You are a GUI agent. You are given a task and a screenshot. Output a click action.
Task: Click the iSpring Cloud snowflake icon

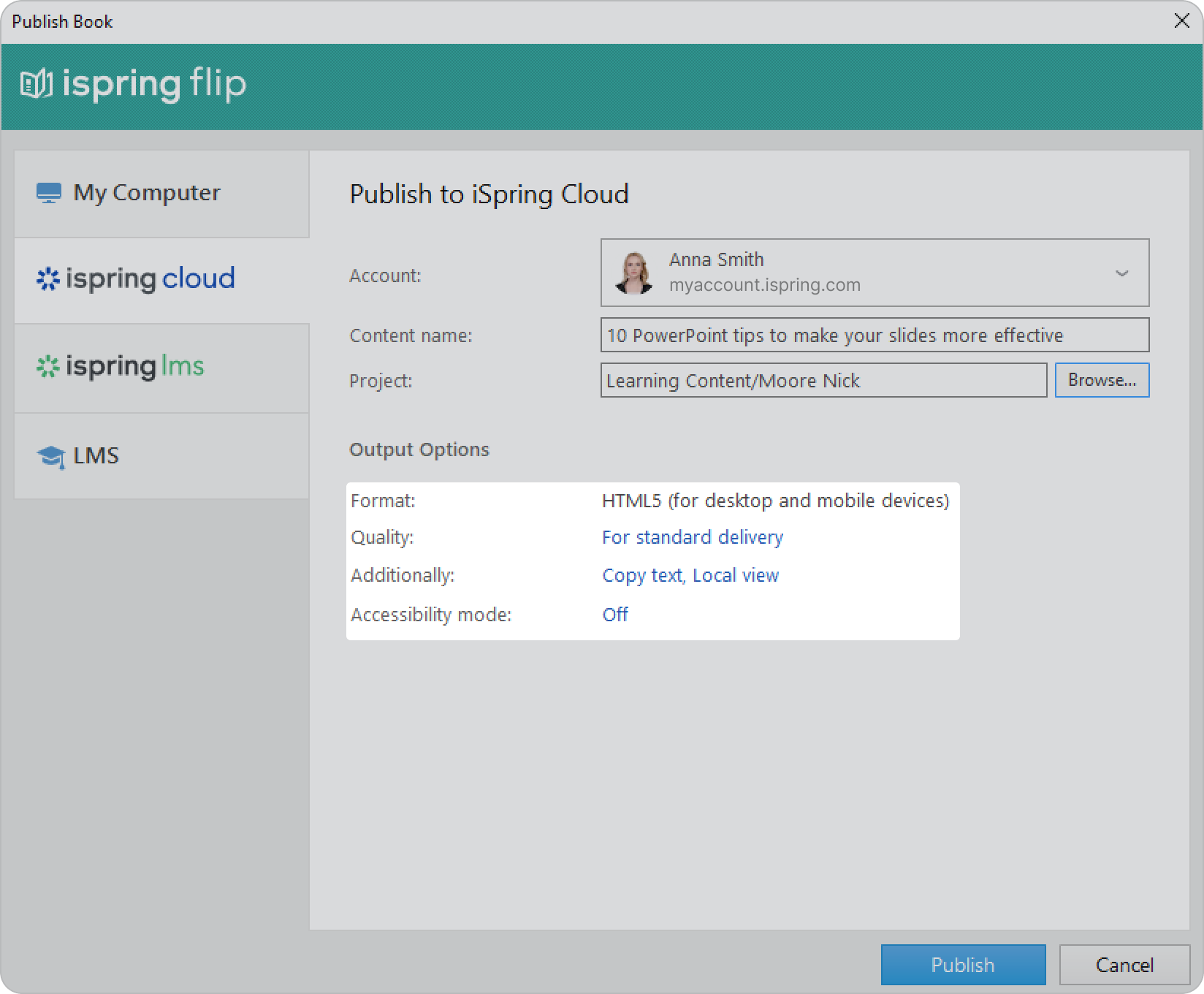[x=47, y=279]
